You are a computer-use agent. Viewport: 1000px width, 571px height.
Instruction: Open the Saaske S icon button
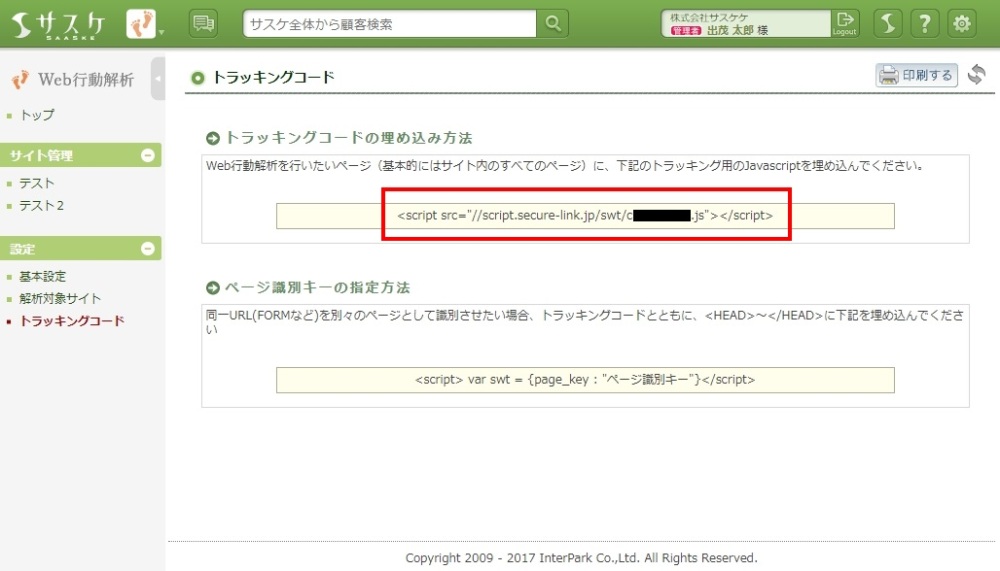click(x=888, y=24)
